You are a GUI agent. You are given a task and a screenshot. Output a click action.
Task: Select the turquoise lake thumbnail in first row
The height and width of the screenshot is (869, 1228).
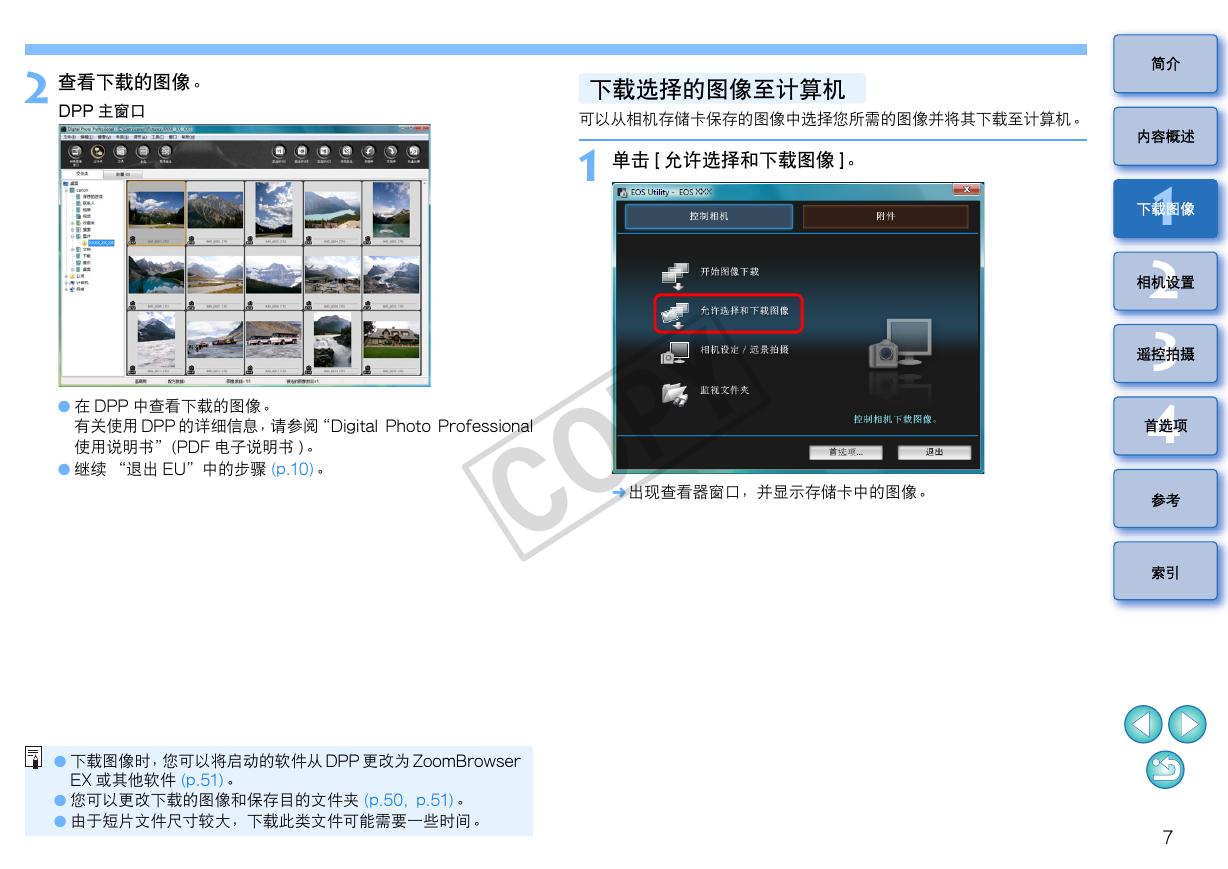[333, 210]
